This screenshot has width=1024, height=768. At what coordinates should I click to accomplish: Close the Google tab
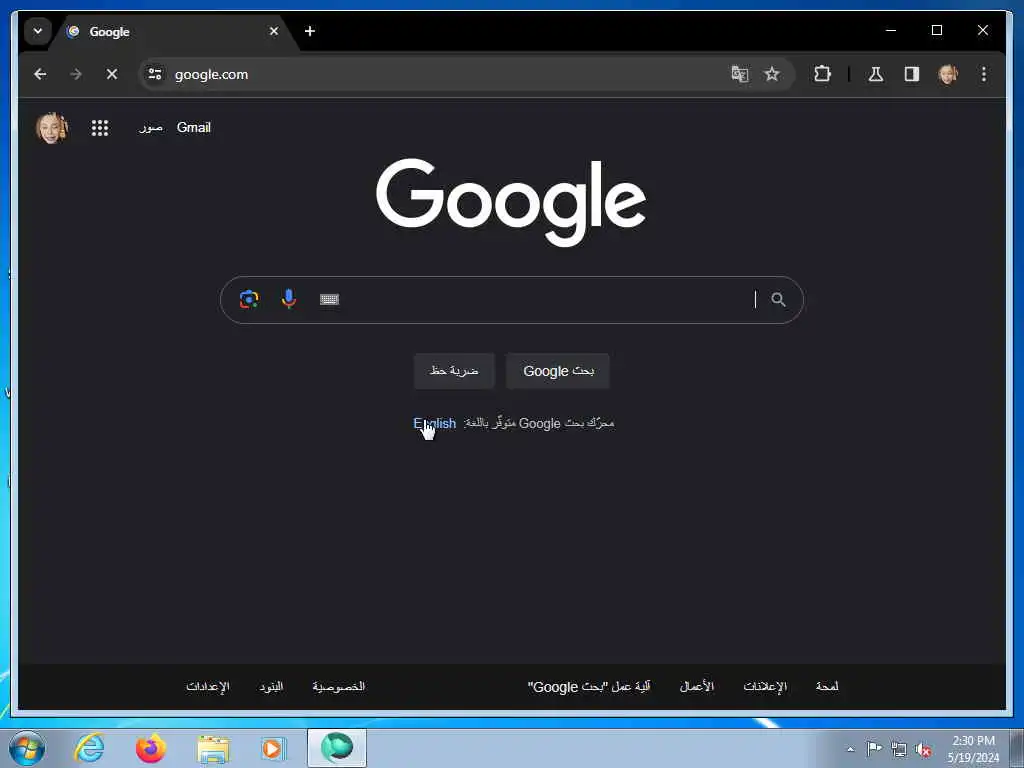274,31
